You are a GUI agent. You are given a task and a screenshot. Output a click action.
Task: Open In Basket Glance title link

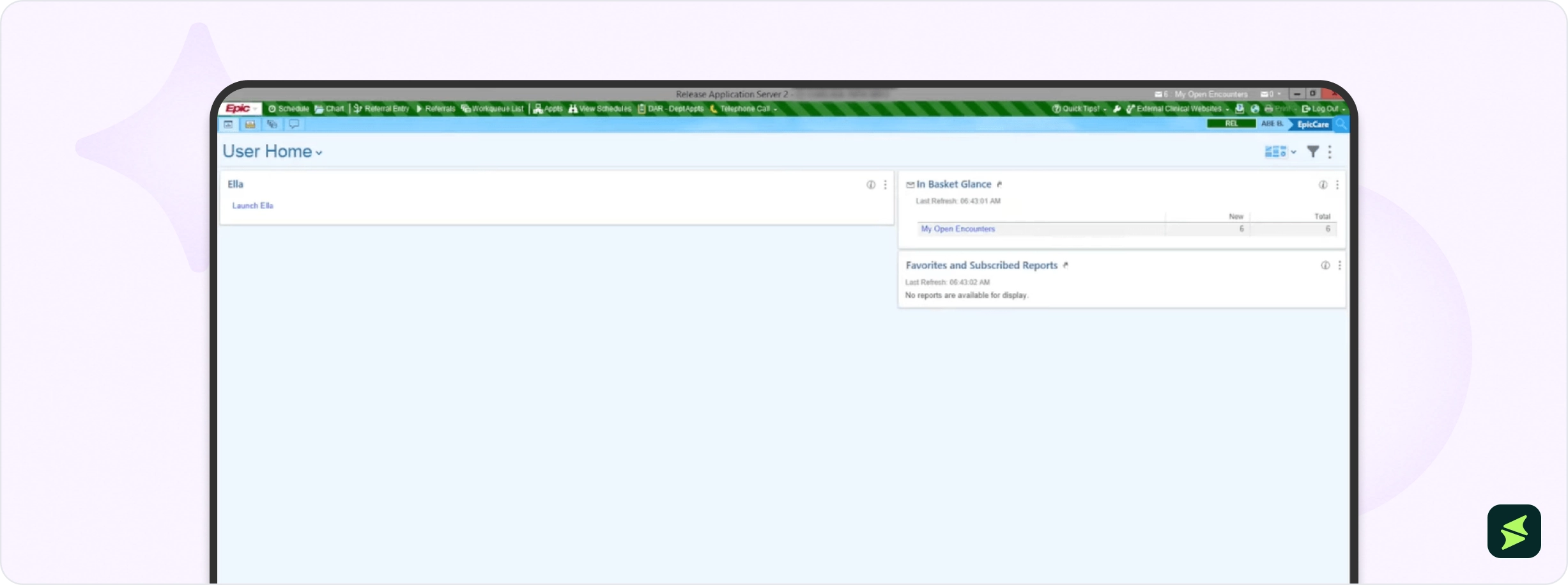click(953, 184)
